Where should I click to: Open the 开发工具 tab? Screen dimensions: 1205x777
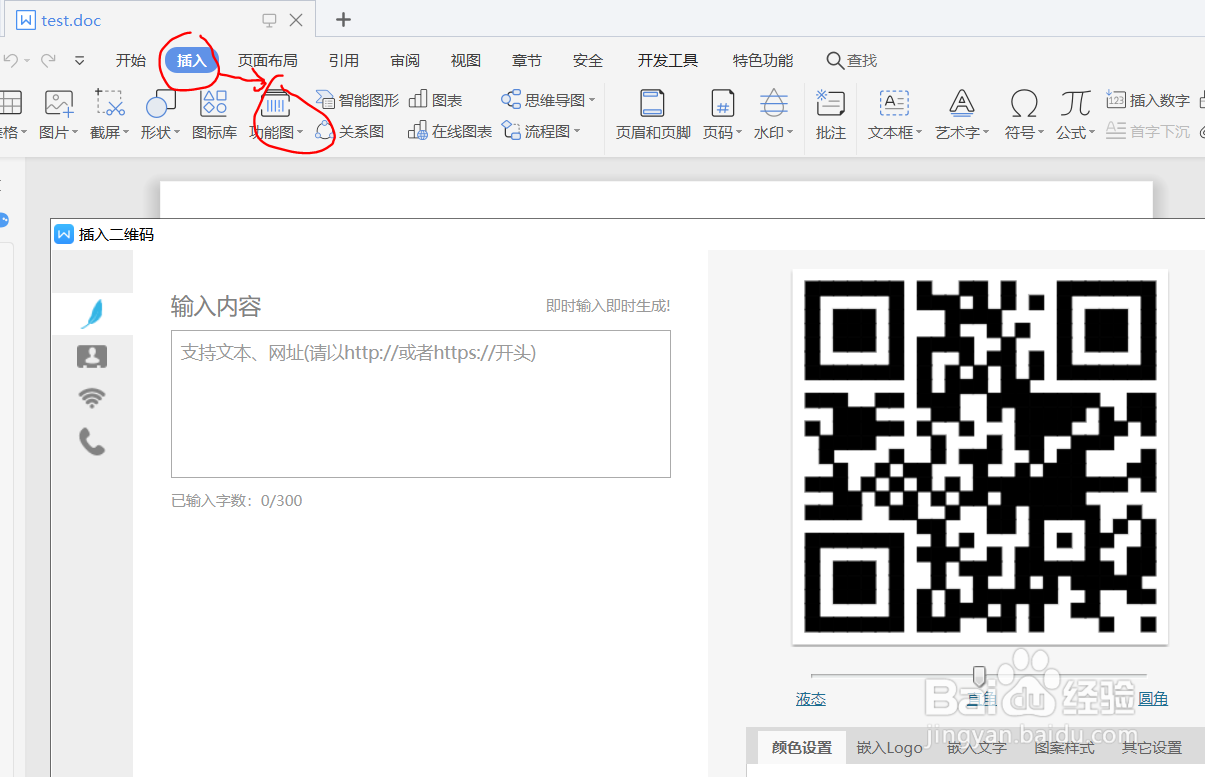click(x=668, y=61)
